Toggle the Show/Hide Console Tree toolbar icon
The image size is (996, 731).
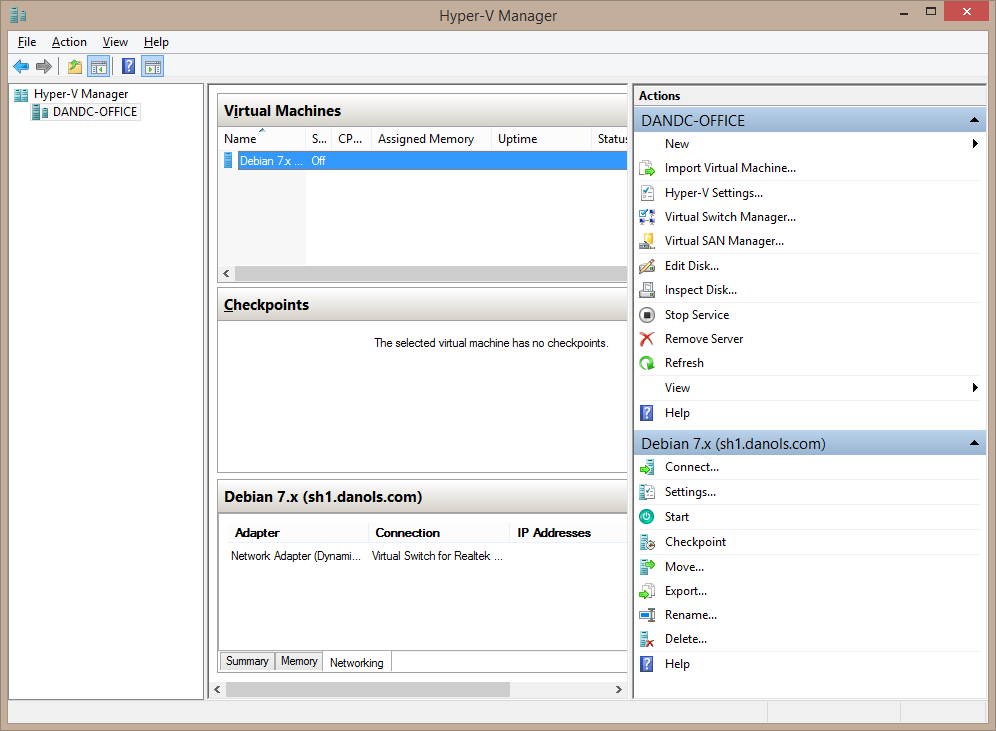point(99,66)
